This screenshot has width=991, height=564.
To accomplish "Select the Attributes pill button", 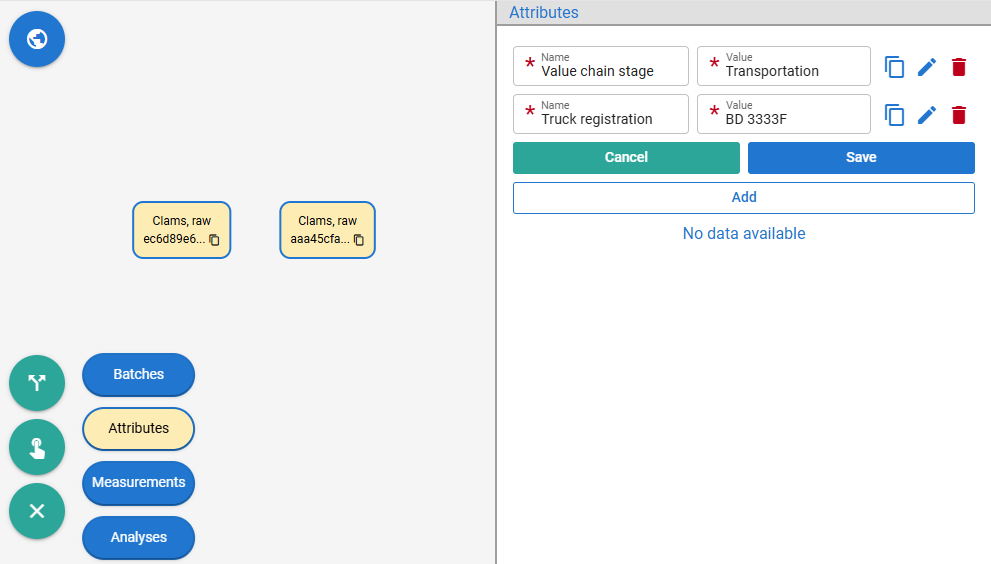I will pos(138,429).
